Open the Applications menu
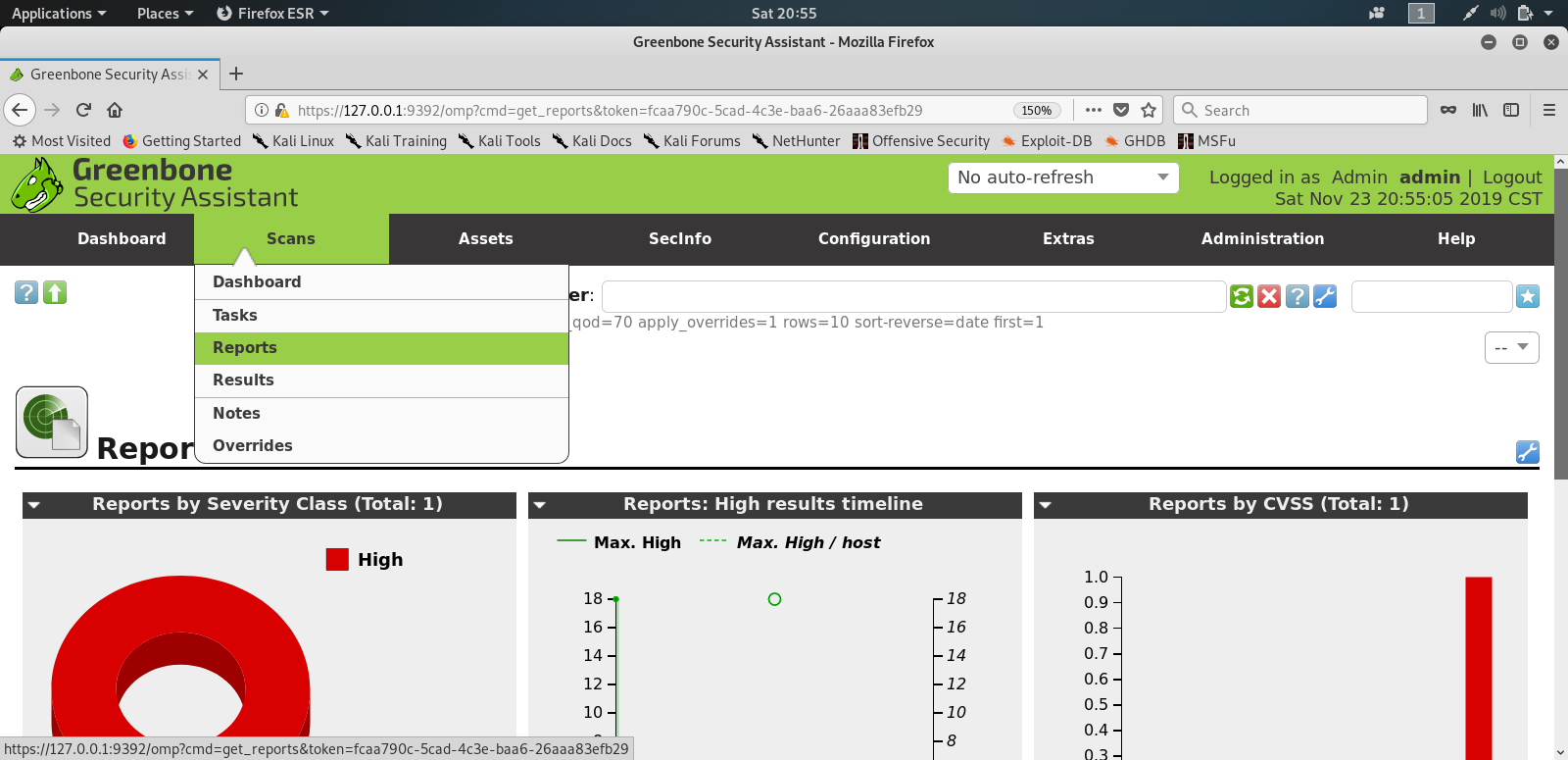This screenshot has width=1568, height=760. pyautogui.click(x=58, y=13)
